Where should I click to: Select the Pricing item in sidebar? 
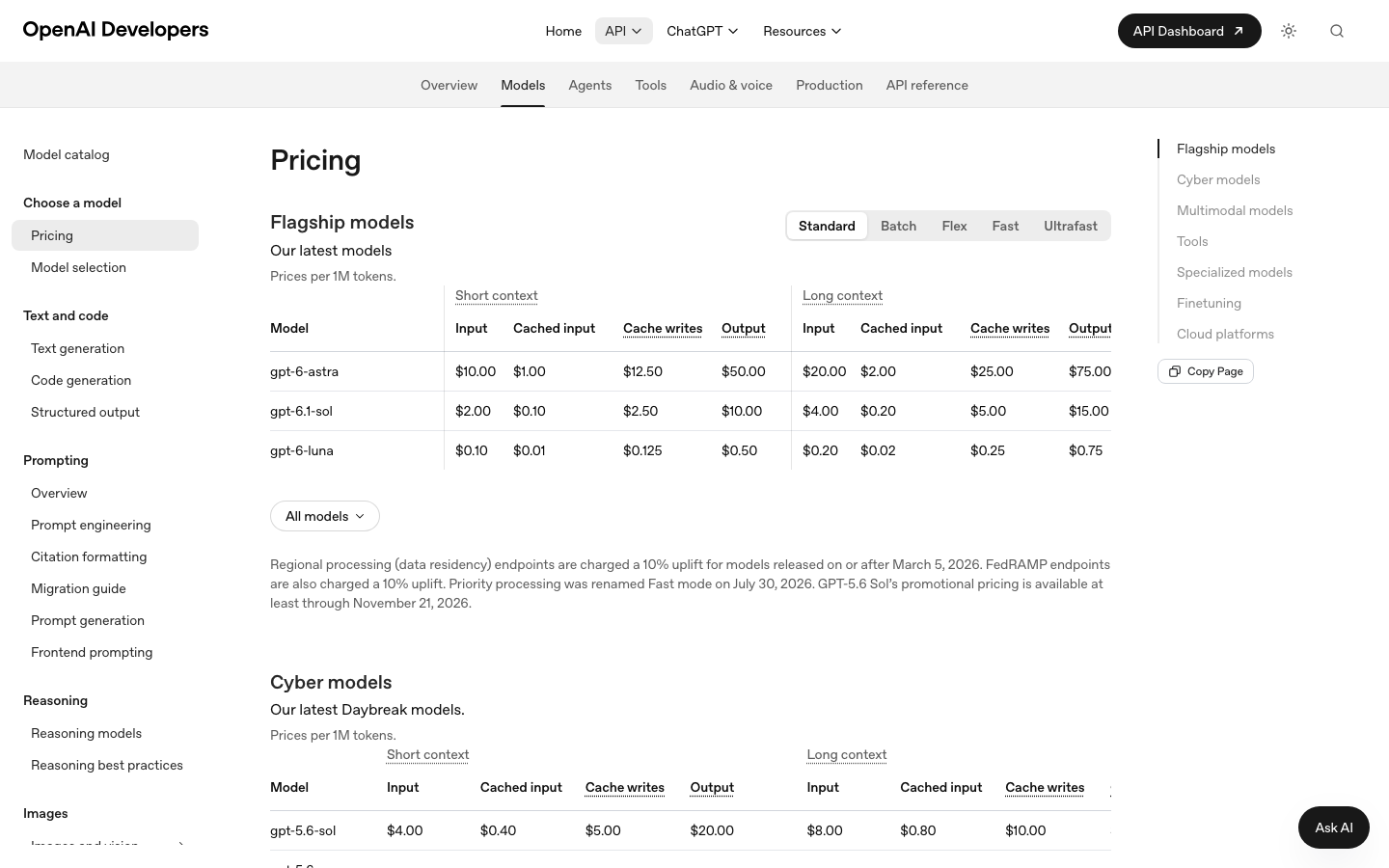[105, 235]
